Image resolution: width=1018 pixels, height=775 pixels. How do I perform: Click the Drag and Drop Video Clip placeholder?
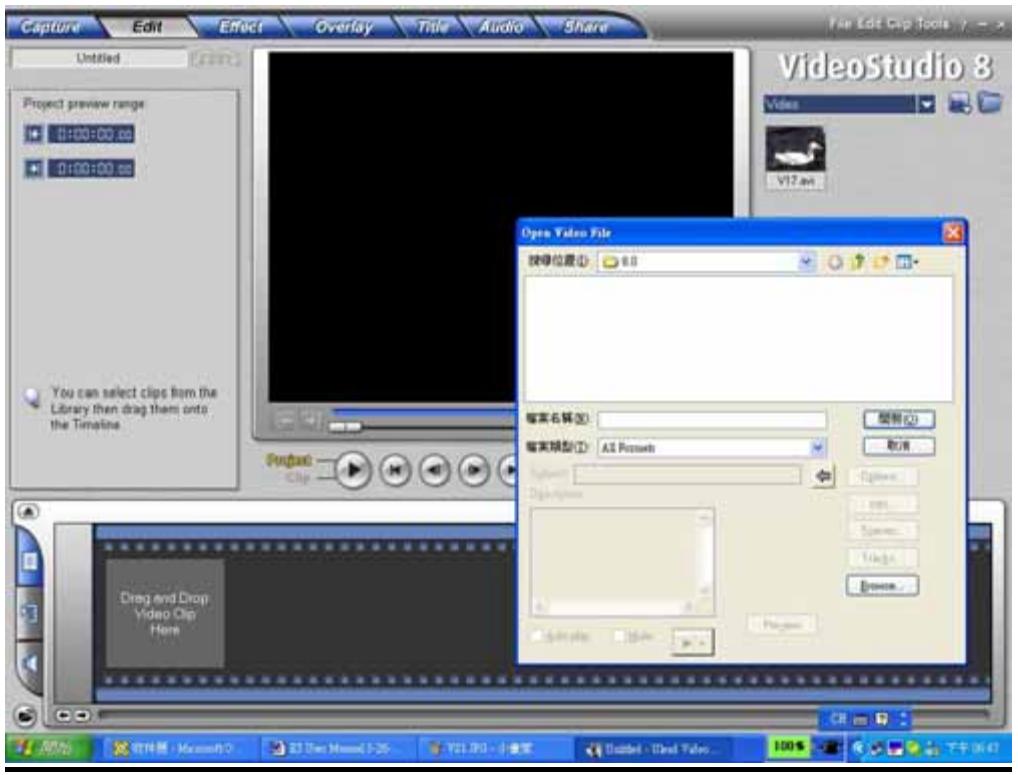165,613
